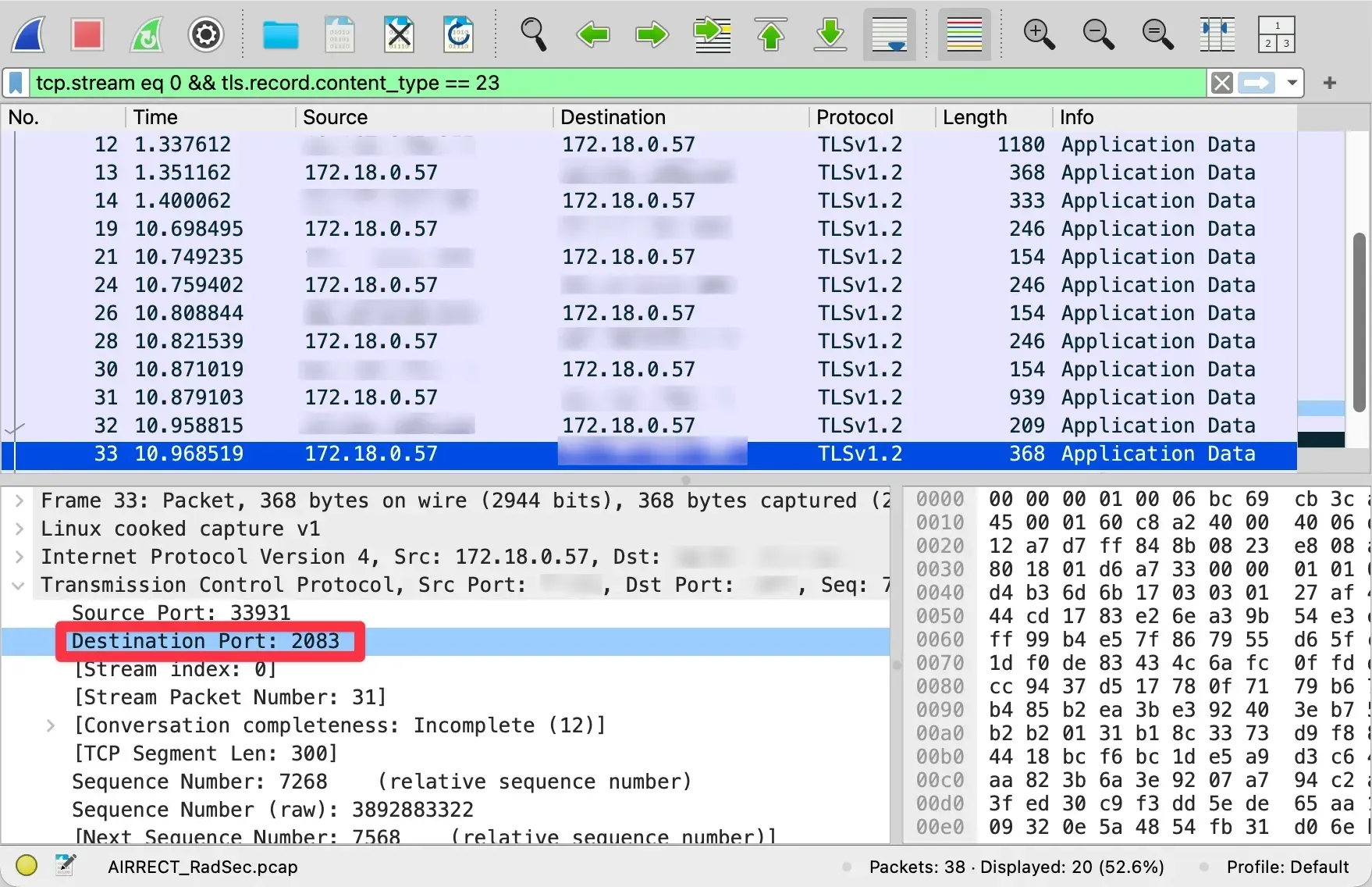Click Profile: Default in status bar

point(1288,867)
